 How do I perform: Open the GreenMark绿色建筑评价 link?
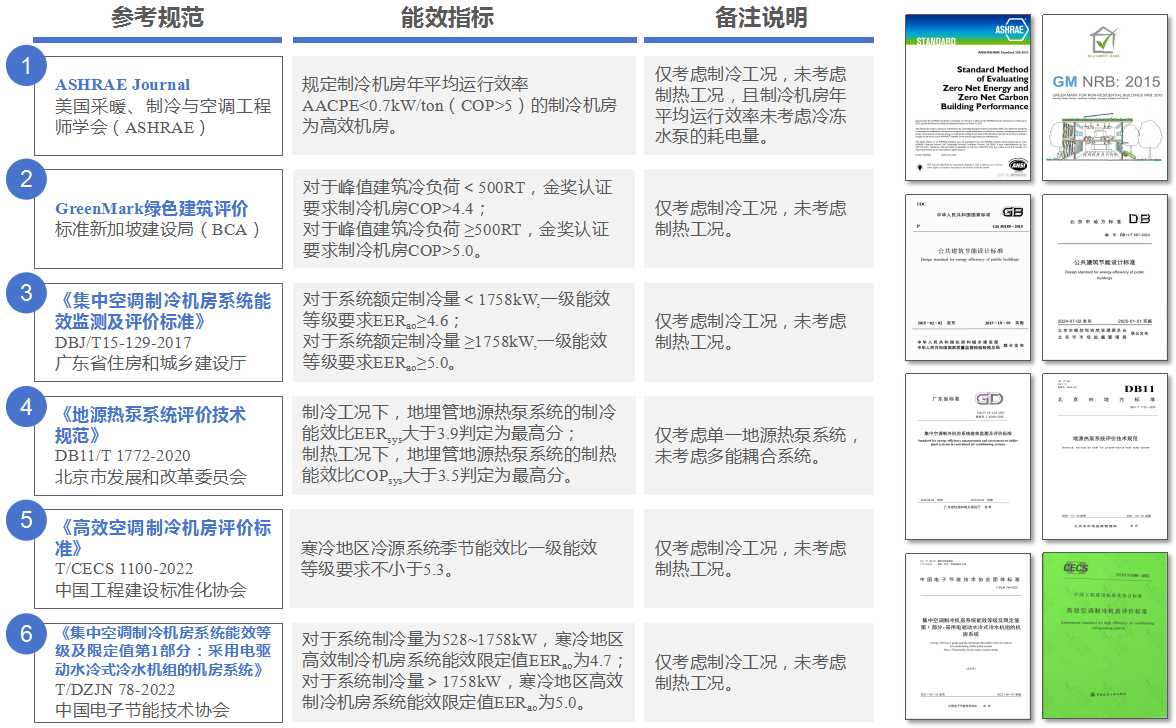tap(151, 209)
